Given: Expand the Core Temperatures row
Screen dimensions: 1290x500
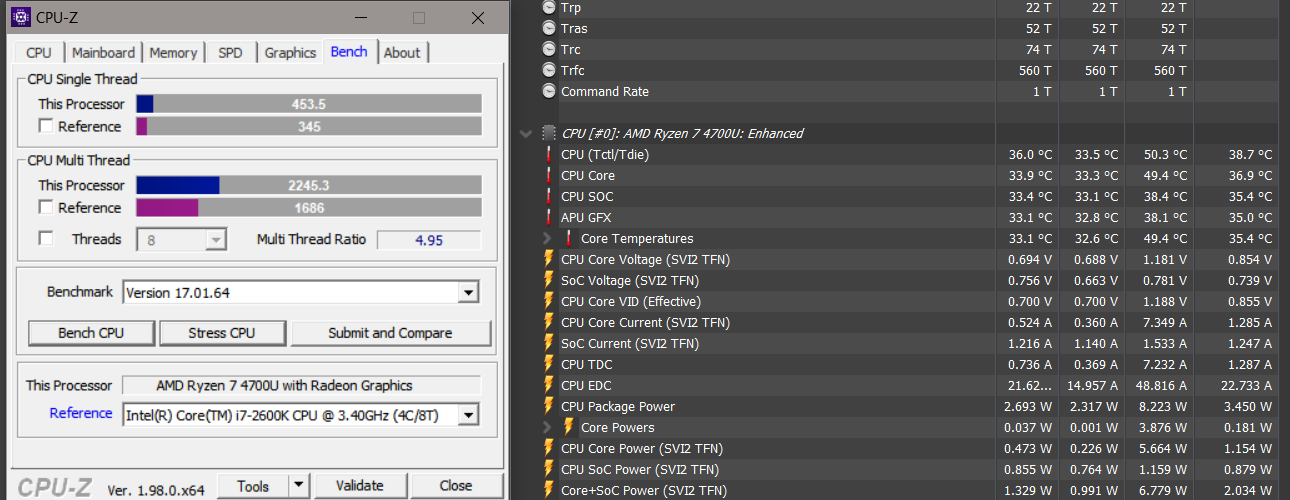Looking at the screenshot, I should pos(547,238).
